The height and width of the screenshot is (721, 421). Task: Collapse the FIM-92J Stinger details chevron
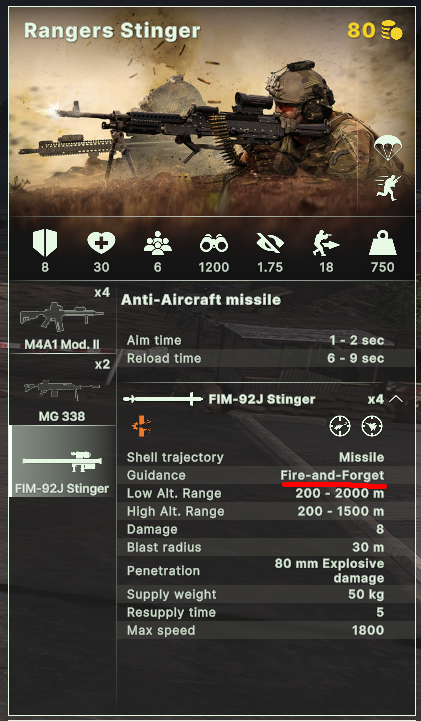(x=396, y=399)
